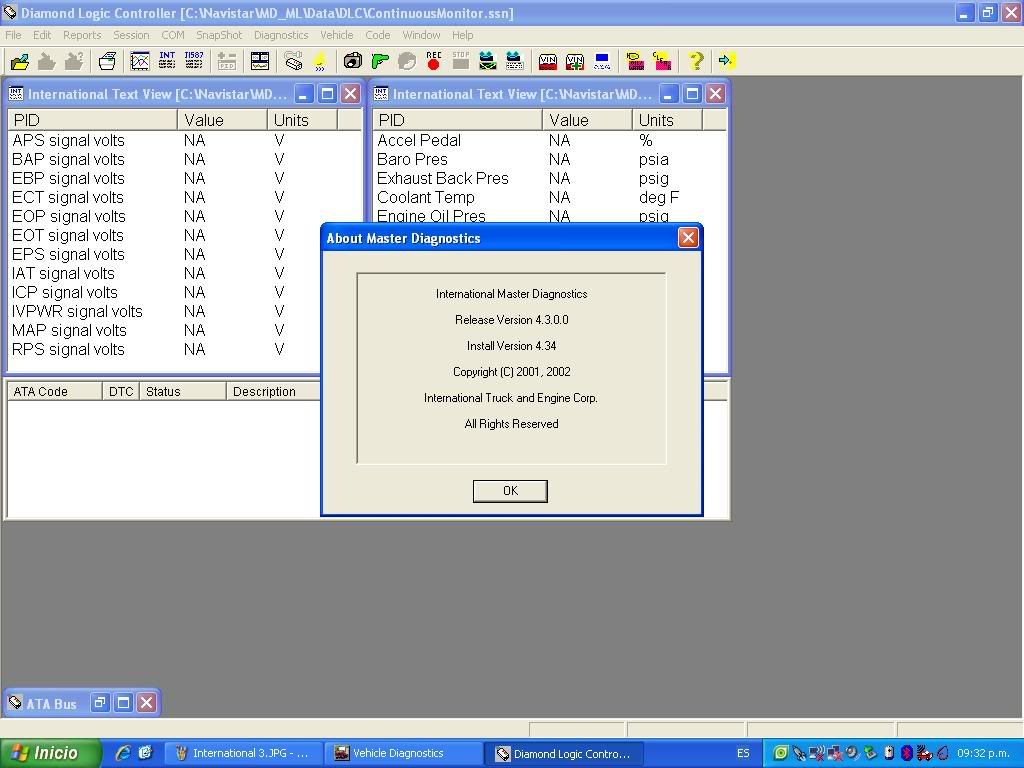The image size is (1024, 768).
Task: Open the COM menu
Action: [x=173, y=35]
